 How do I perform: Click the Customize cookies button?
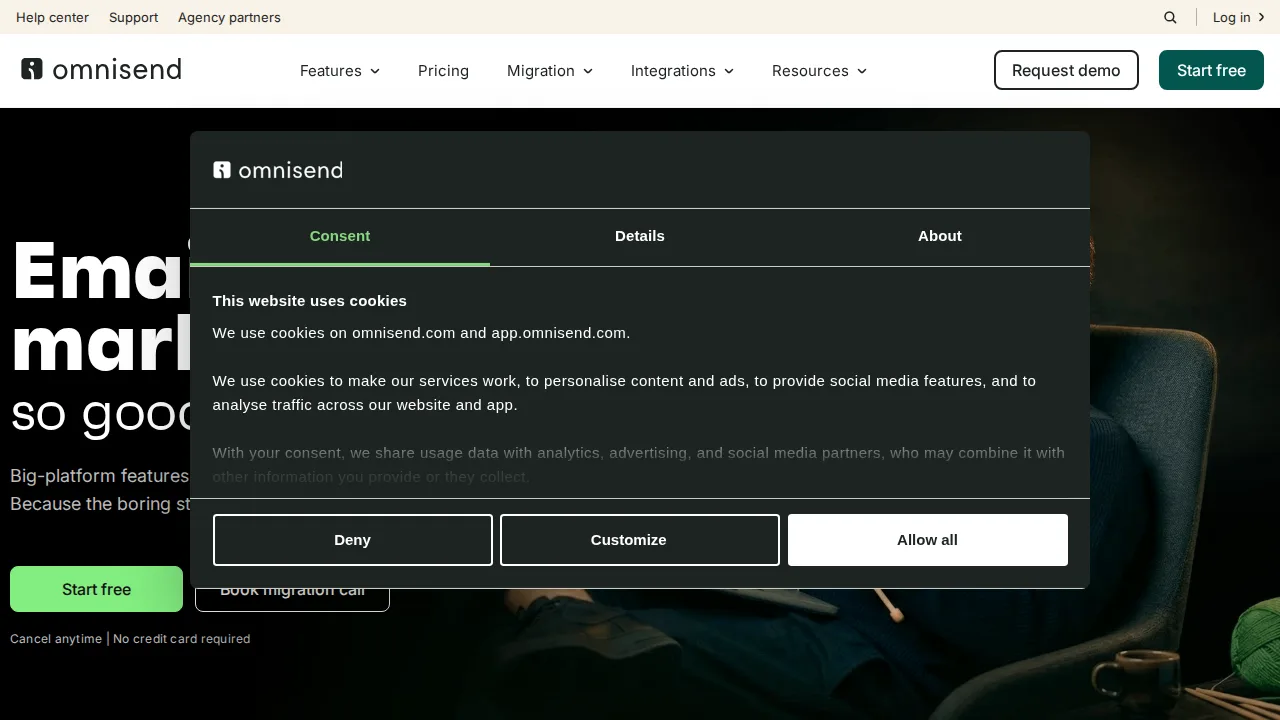640,540
